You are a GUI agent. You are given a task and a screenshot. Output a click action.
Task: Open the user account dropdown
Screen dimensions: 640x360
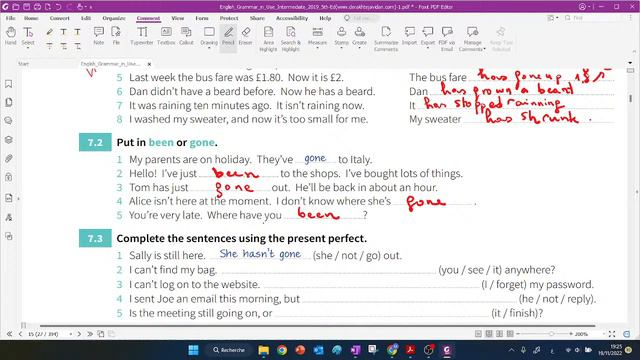[x=589, y=7]
